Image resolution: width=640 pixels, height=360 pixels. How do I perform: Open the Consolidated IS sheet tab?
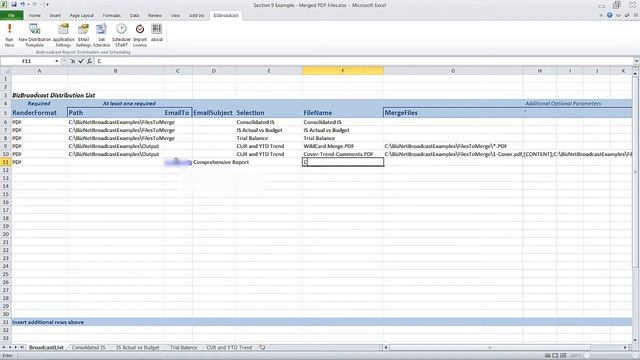89,347
